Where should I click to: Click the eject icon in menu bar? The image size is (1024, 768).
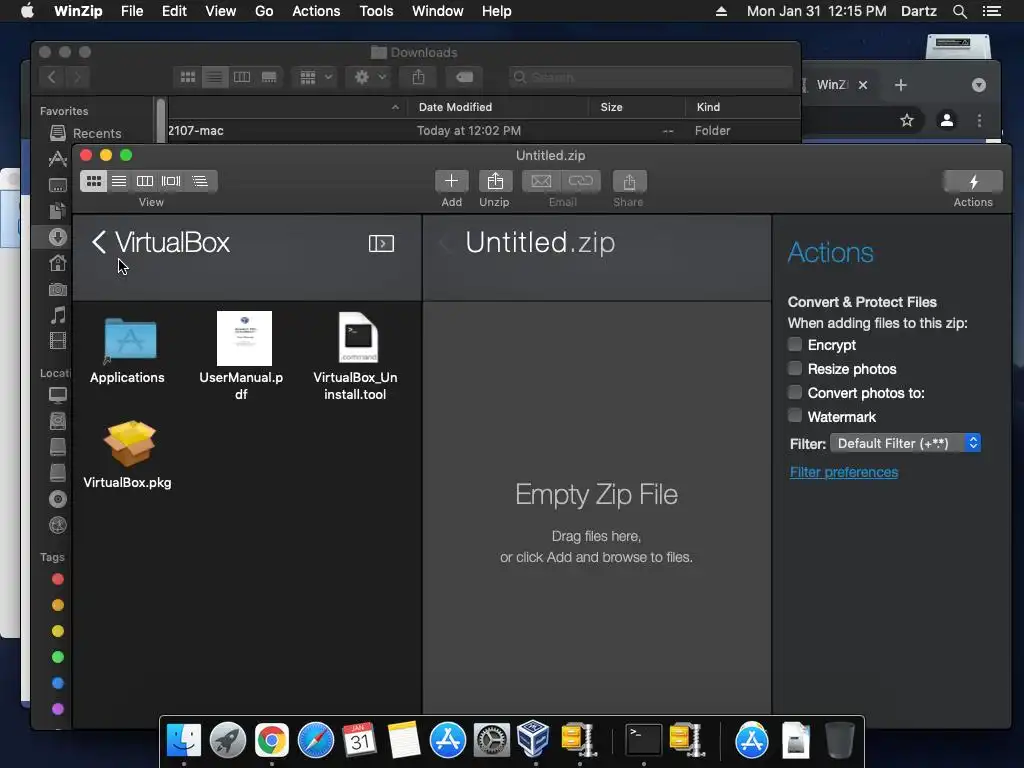[x=722, y=11]
